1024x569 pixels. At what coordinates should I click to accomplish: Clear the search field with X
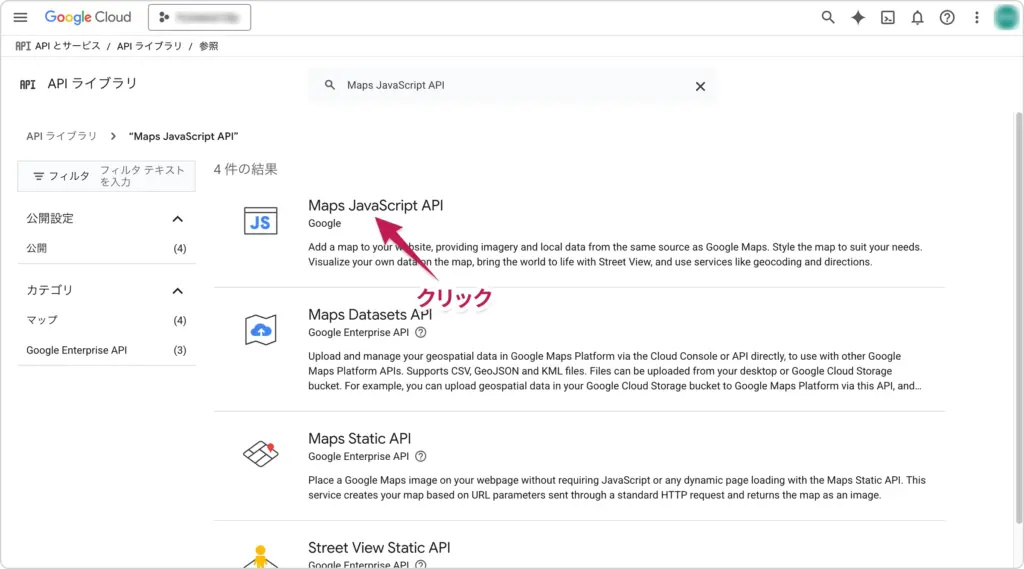[700, 86]
